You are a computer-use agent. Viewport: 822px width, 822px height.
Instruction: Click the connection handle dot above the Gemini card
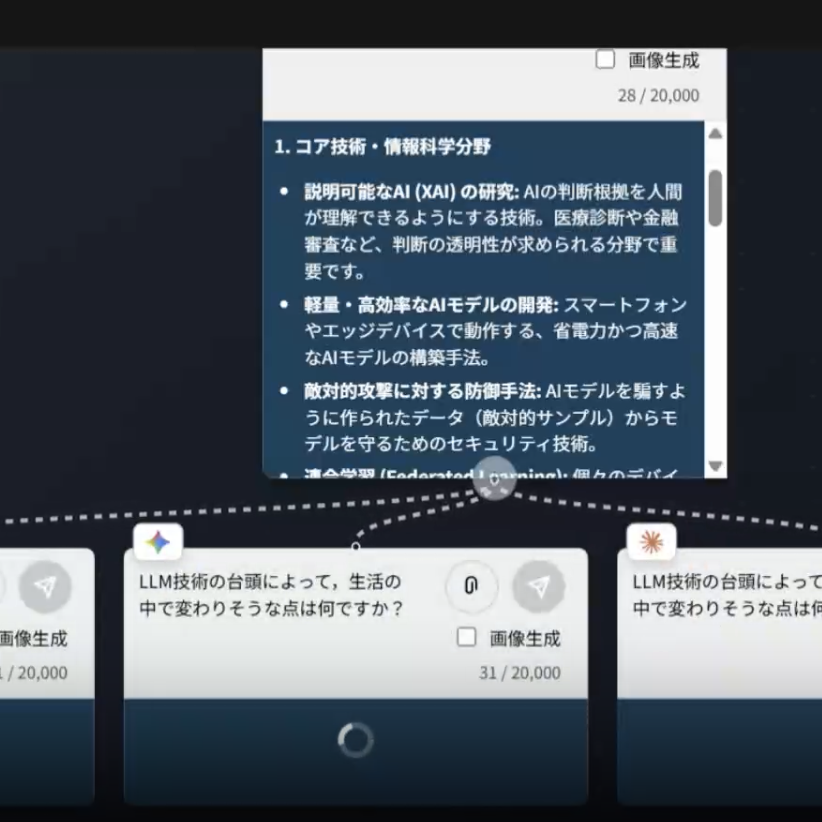356,547
